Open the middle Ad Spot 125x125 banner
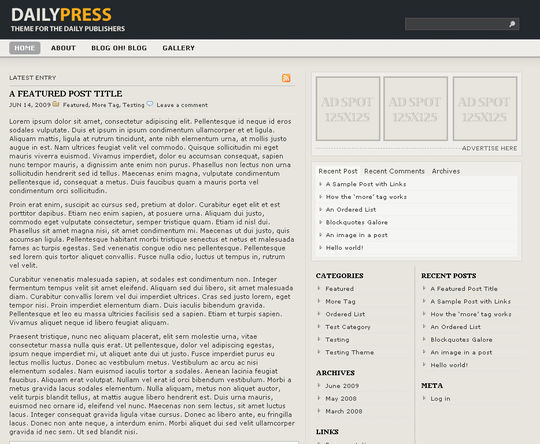The height and width of the screenshot is (444, 540). coord(416,109)
